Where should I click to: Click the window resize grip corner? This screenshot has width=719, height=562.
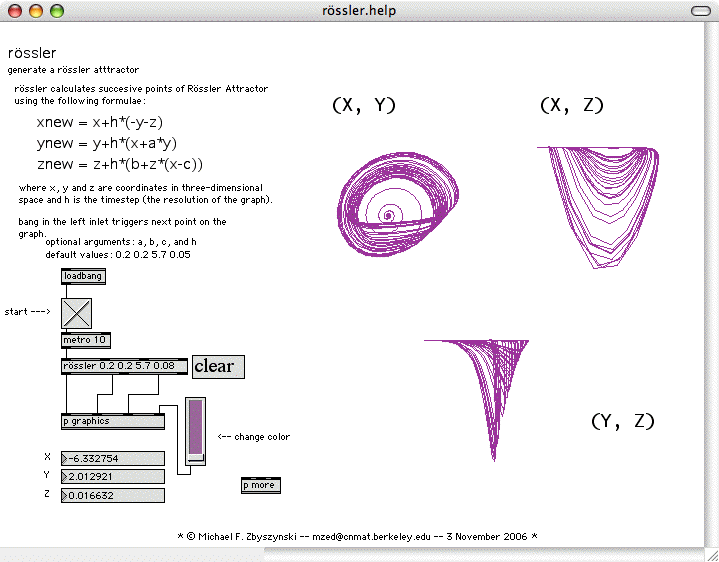[712, 555]
